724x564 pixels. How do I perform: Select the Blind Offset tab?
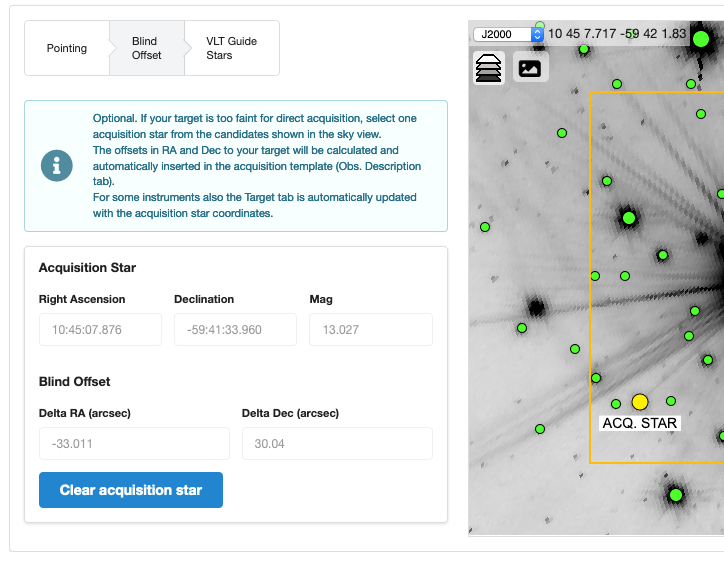147,48
